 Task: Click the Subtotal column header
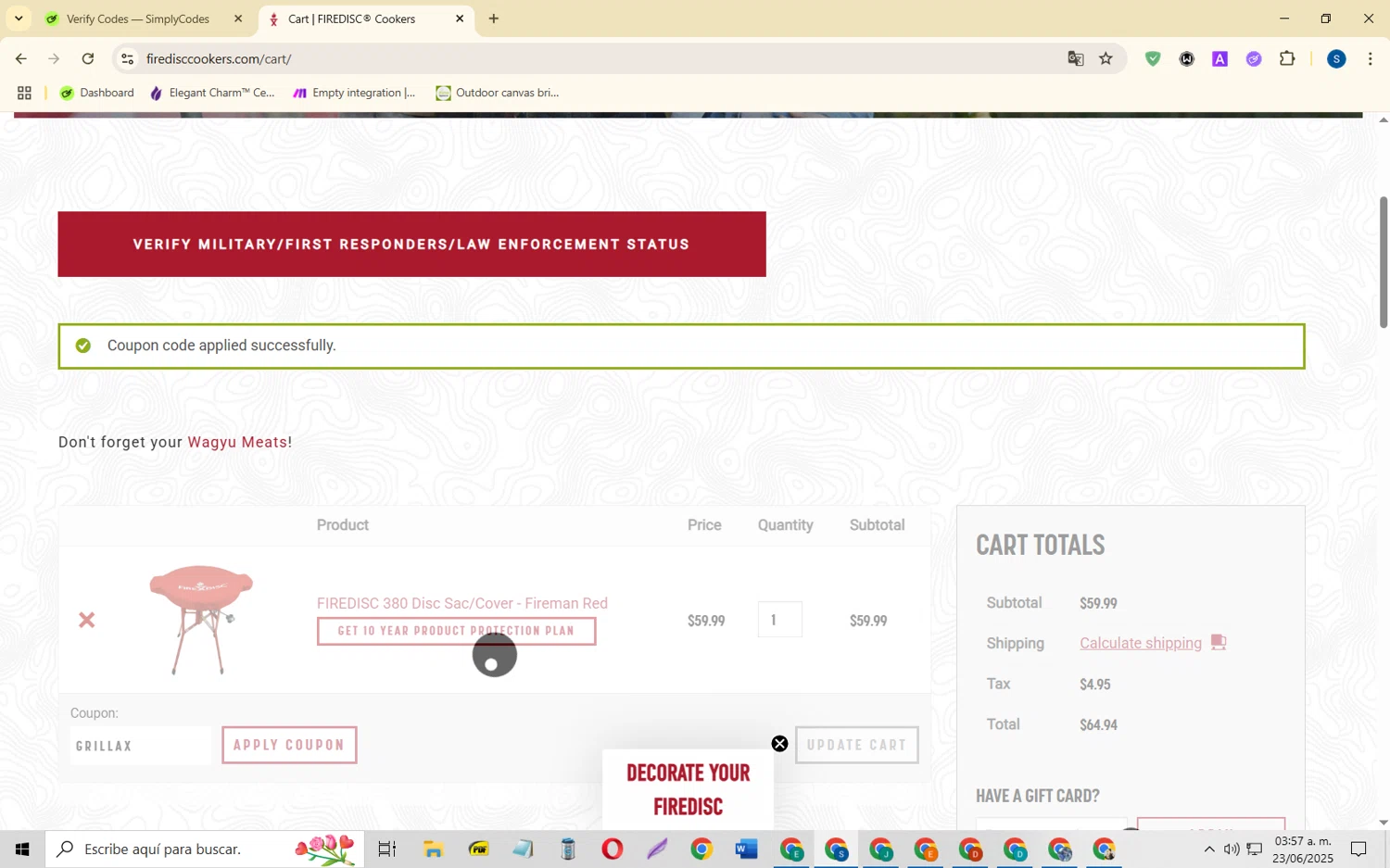[877, 525]
